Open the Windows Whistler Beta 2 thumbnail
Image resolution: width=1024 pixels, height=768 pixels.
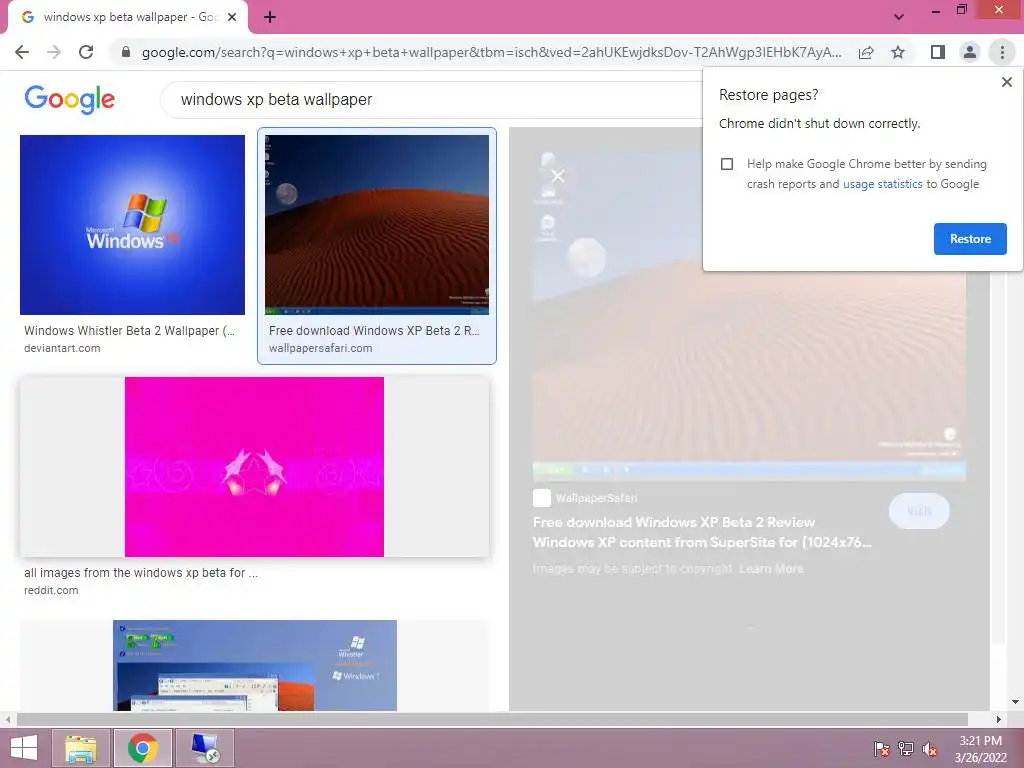click(133, 225)
